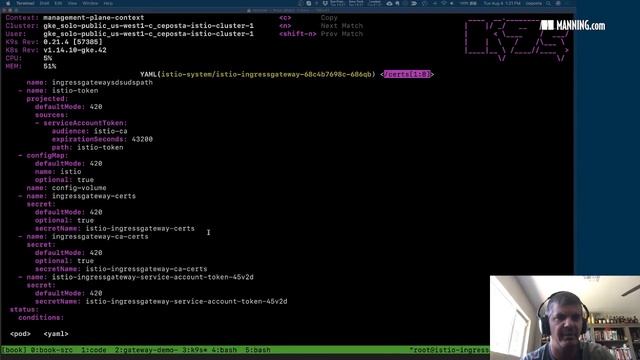Click the User name value in header

(x=148, y=34)
